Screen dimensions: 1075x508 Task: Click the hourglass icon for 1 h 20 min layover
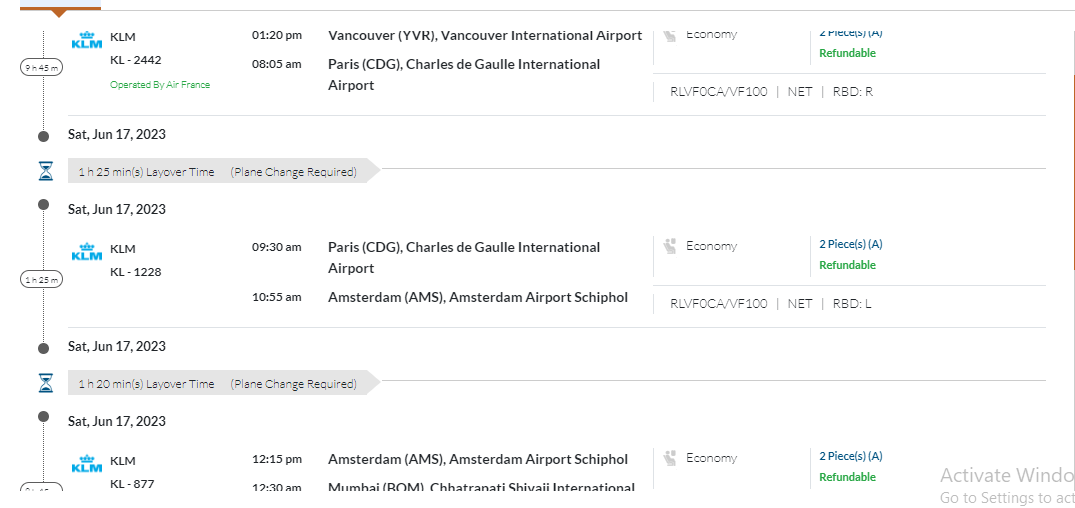45,383
